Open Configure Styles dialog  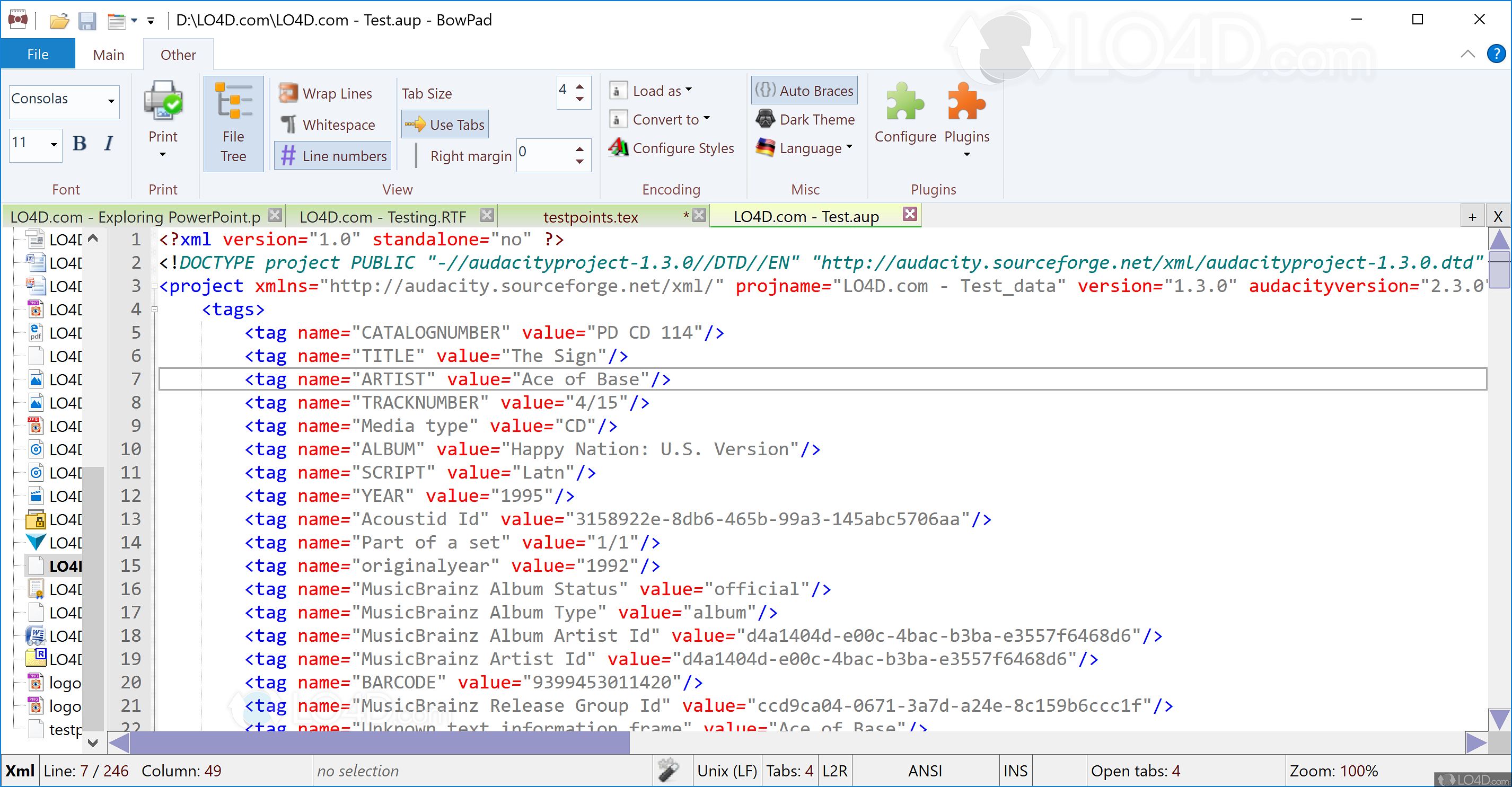click(x=671, y=148)
